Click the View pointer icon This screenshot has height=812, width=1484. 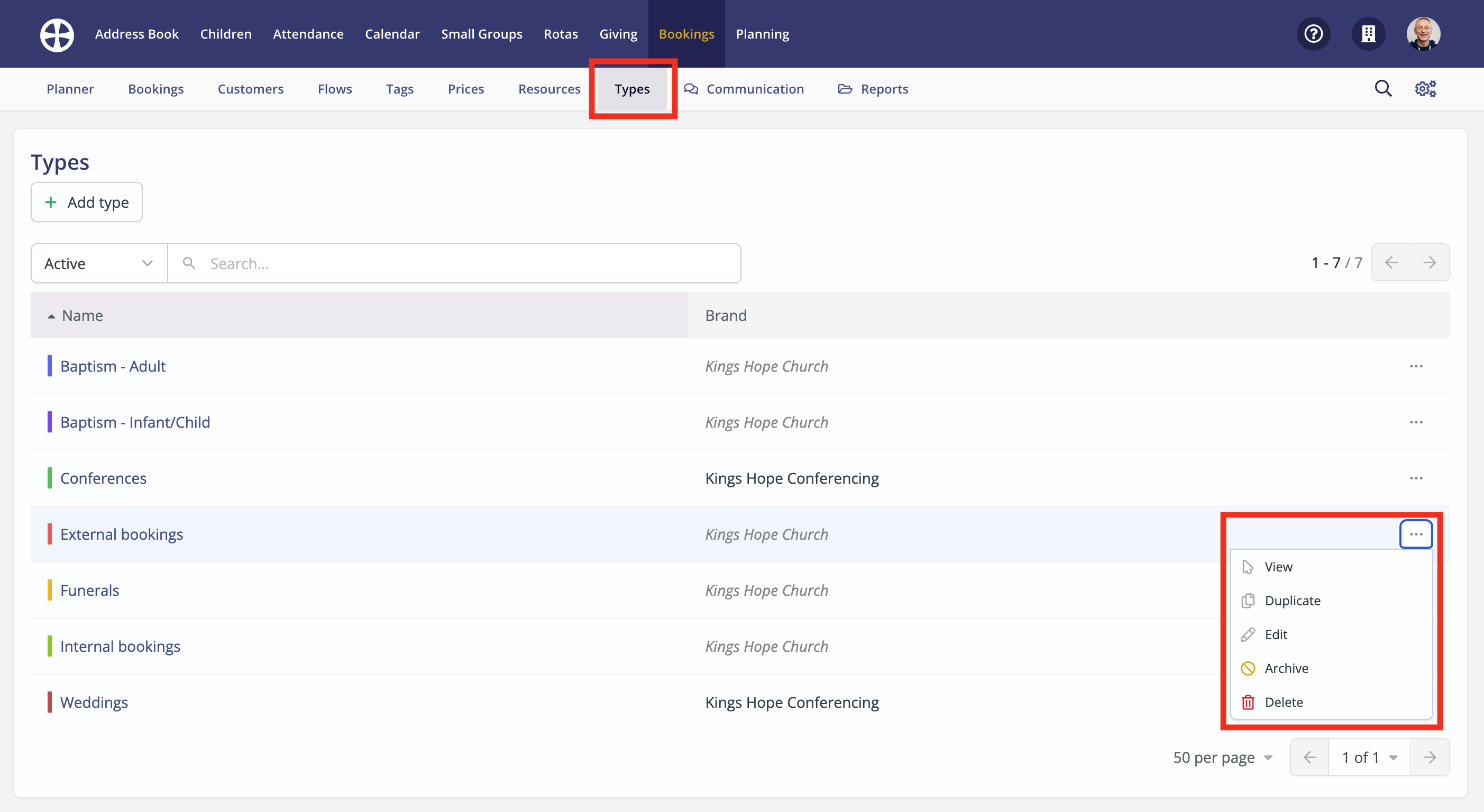point(1248,567)
